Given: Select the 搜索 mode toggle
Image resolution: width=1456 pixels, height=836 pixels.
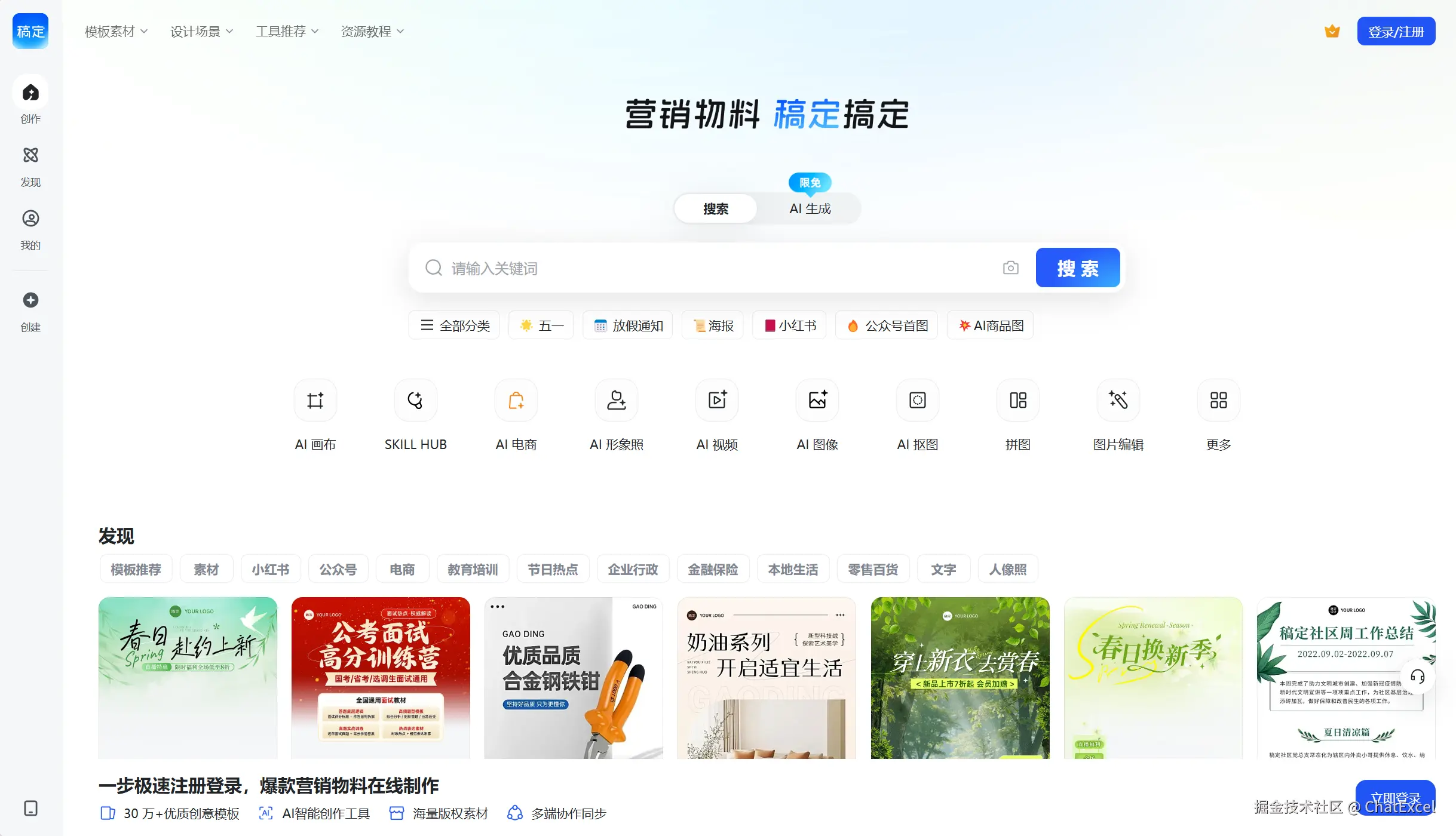Looking at the screenshot, I should [x=715, y=208].
